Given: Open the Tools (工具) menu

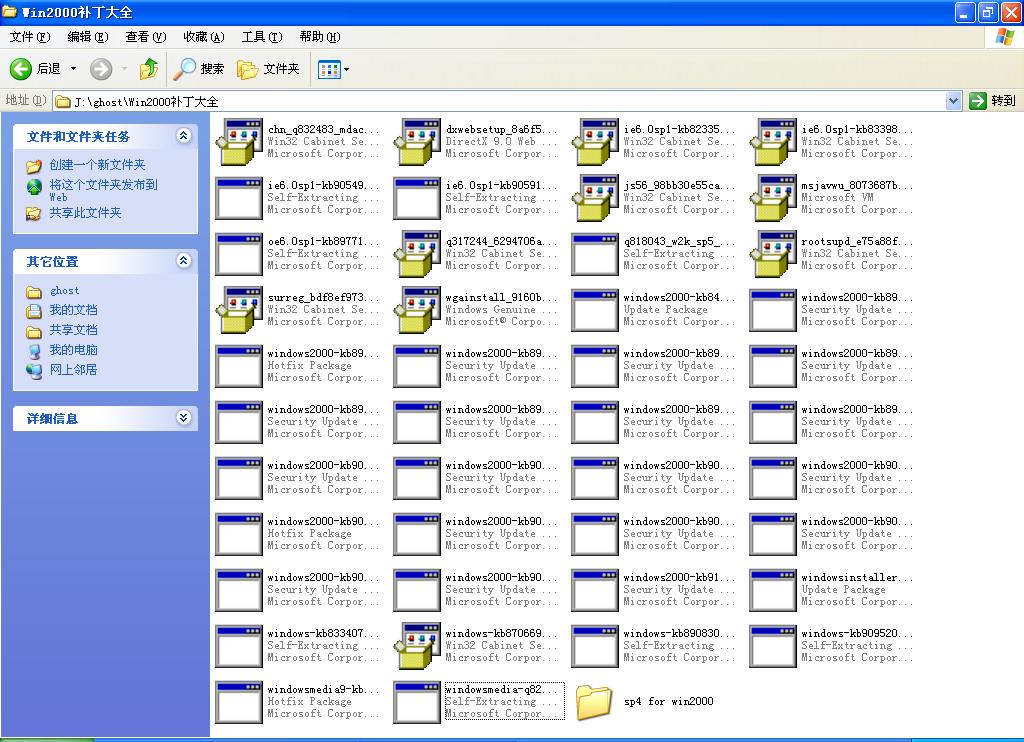Looking at the screenshot, I should [262, 37].
